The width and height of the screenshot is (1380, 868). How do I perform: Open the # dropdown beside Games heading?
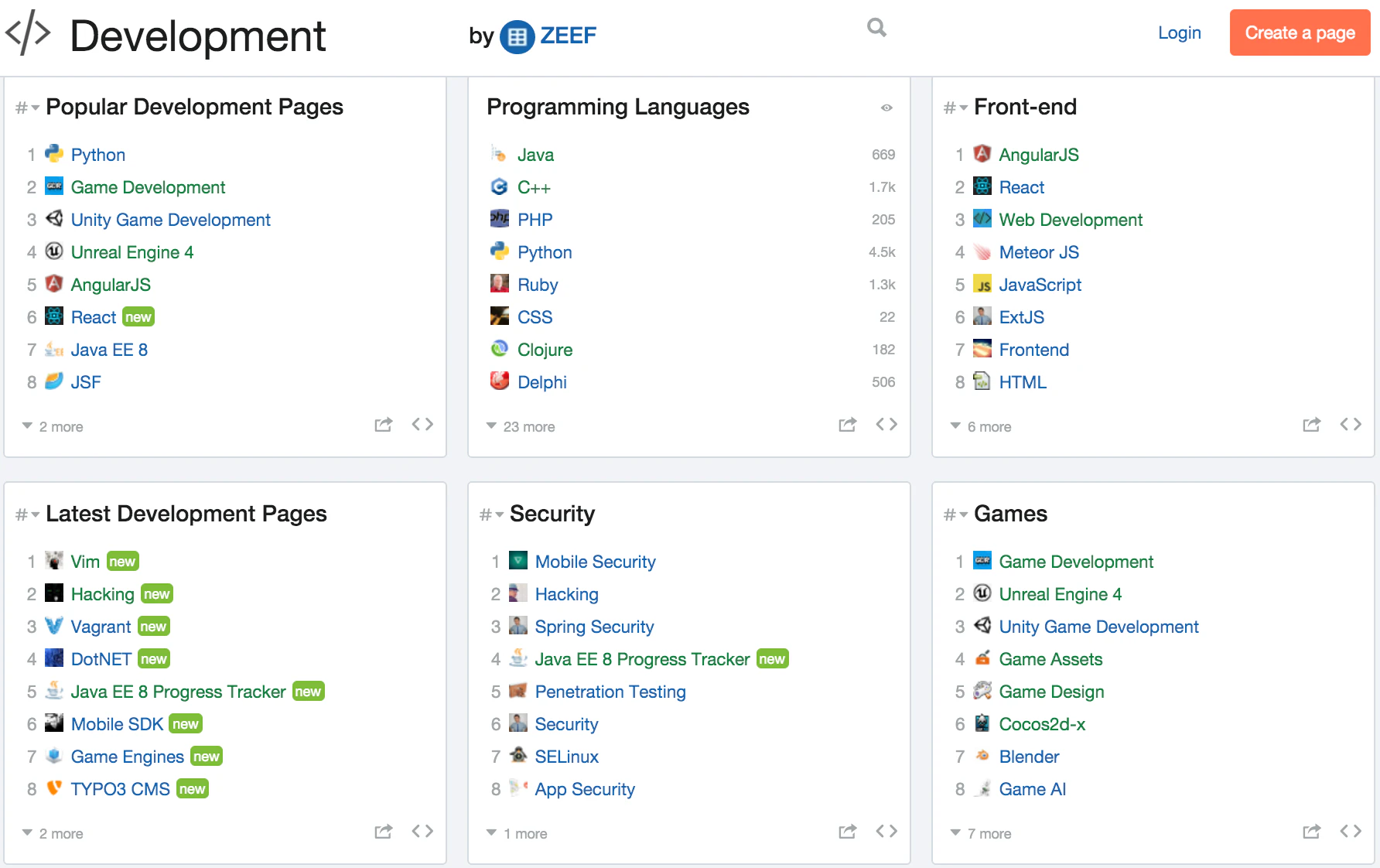point(955,514)
